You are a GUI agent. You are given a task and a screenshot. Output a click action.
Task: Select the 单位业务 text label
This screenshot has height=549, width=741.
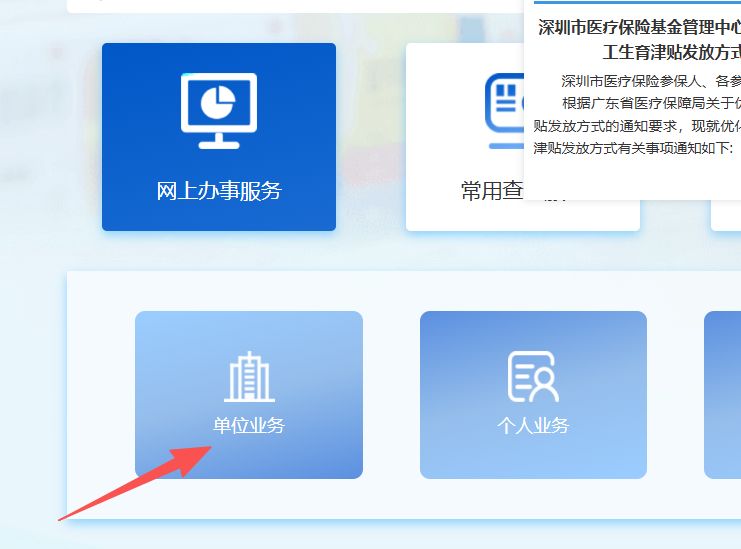pyautogui.click(x=249, y=425)
